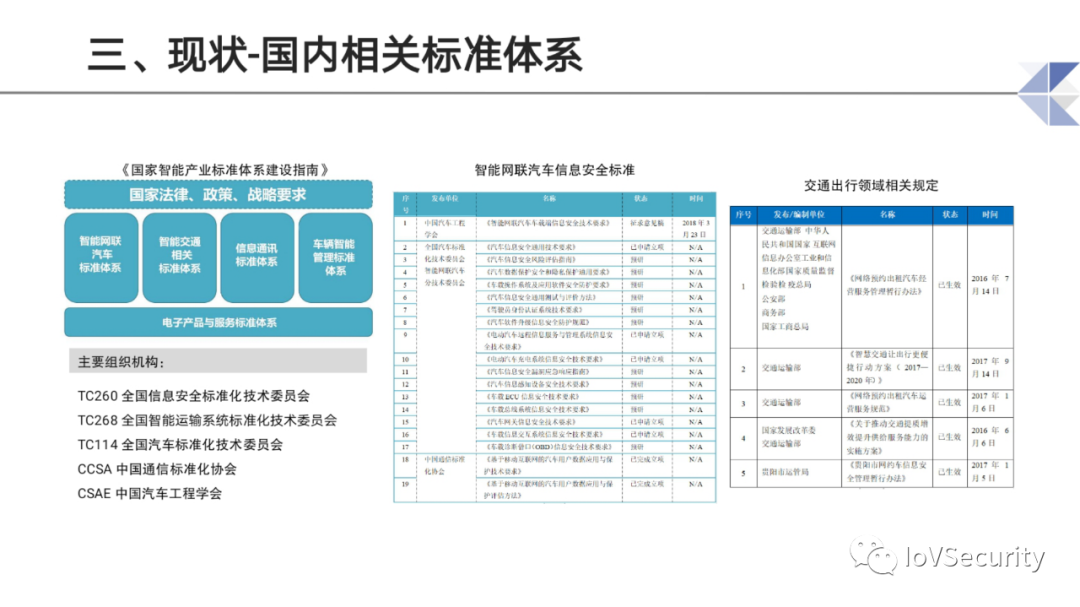
Task: Click the 公安部 line in row 1
Action: point(773,299)
